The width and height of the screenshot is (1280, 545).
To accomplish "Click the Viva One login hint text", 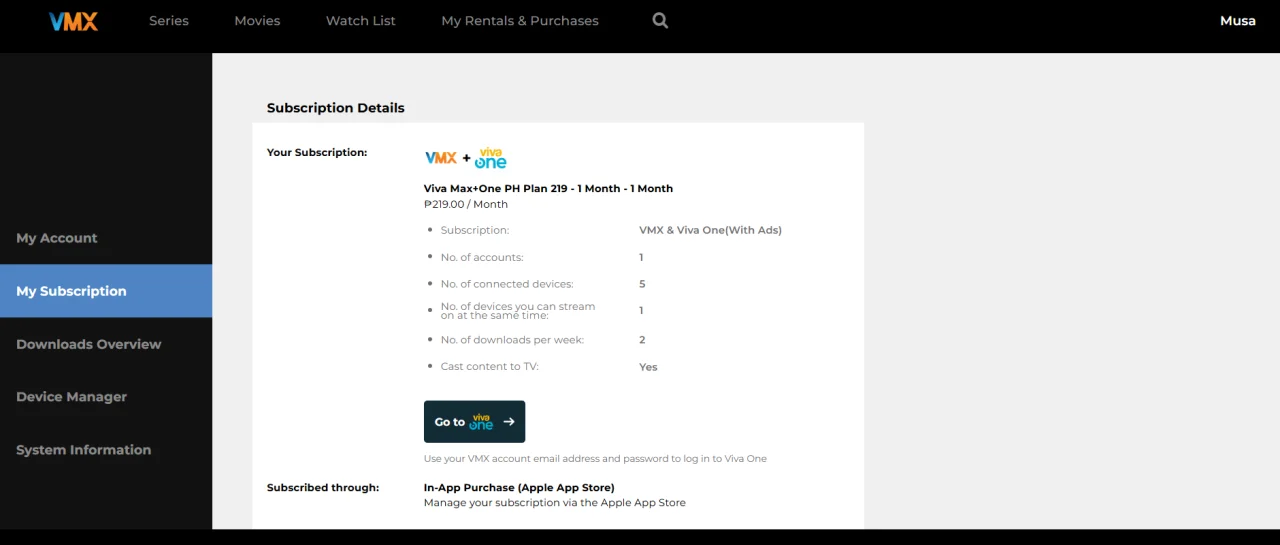I will 595,459.
